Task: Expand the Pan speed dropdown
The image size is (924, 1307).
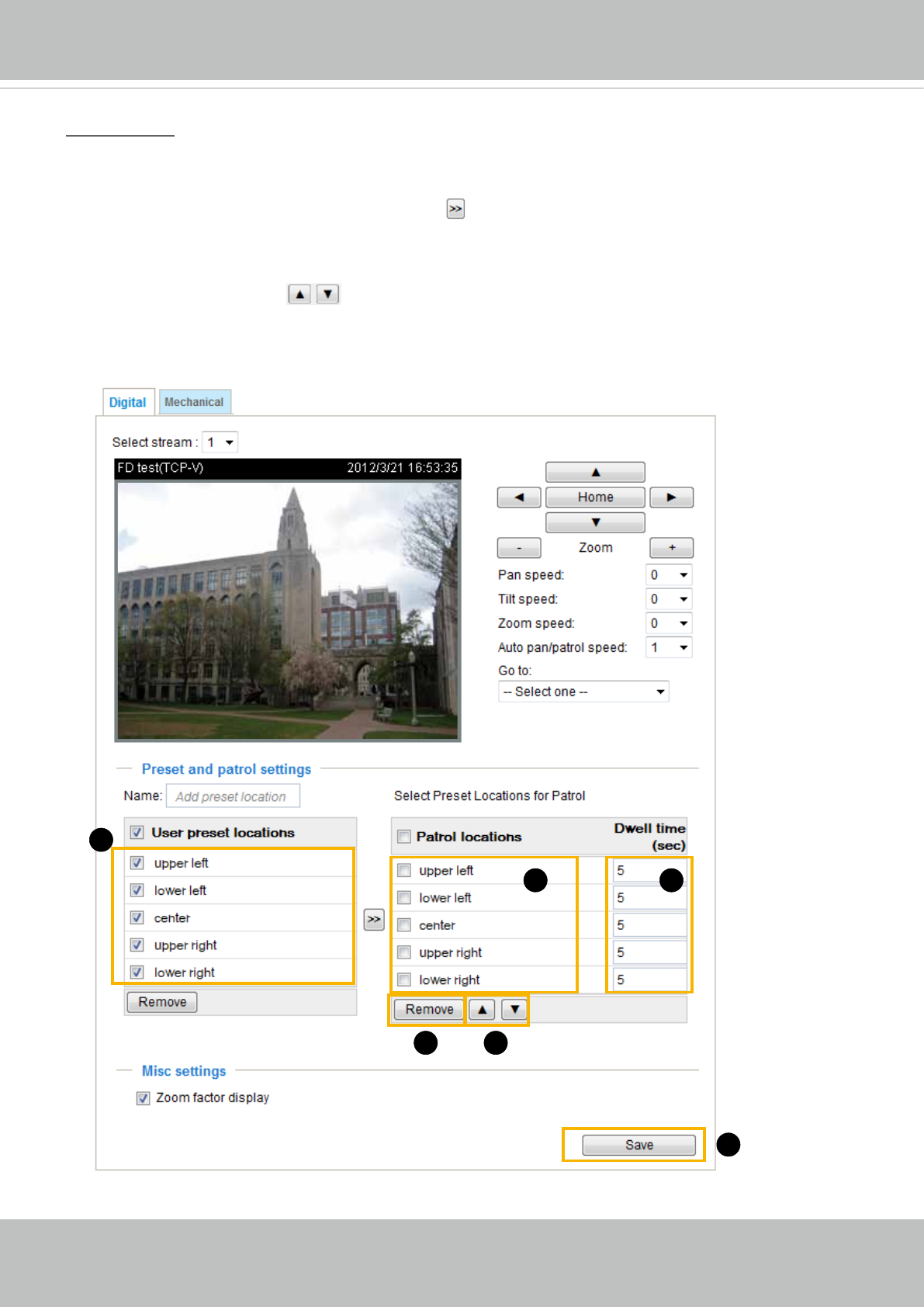Action: tap(668, 575)
